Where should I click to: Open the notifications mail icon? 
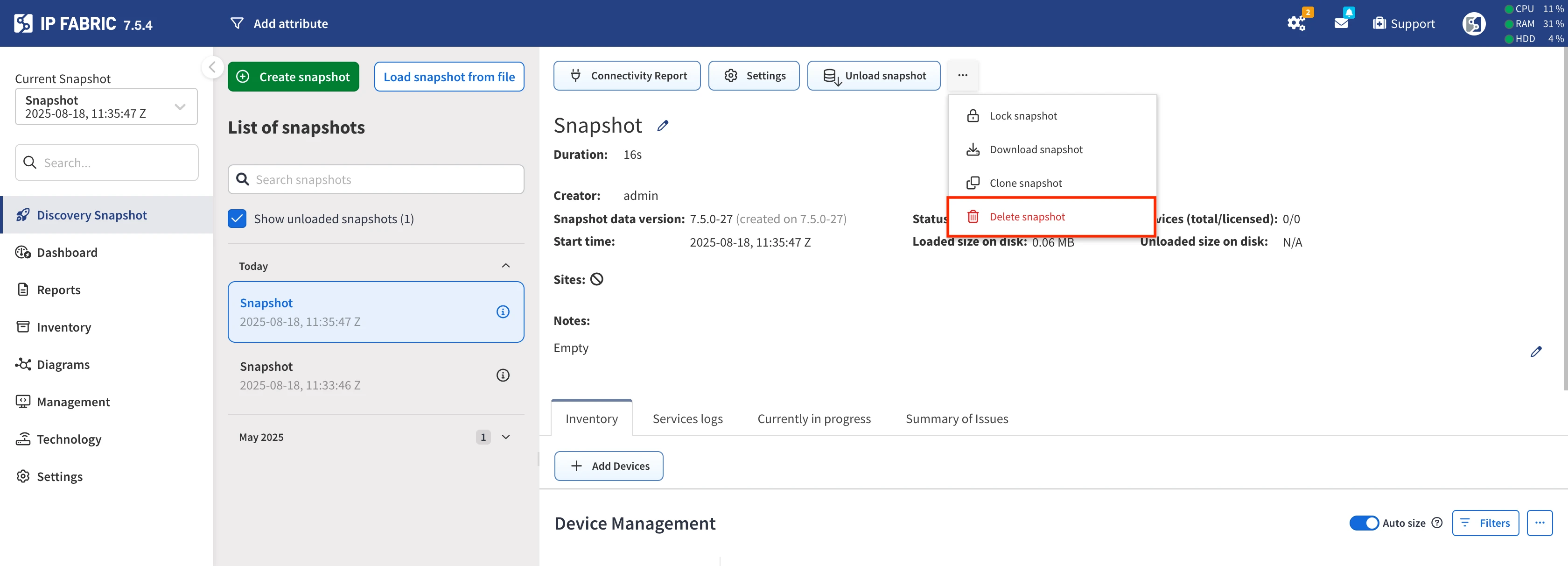[1341, 23]
